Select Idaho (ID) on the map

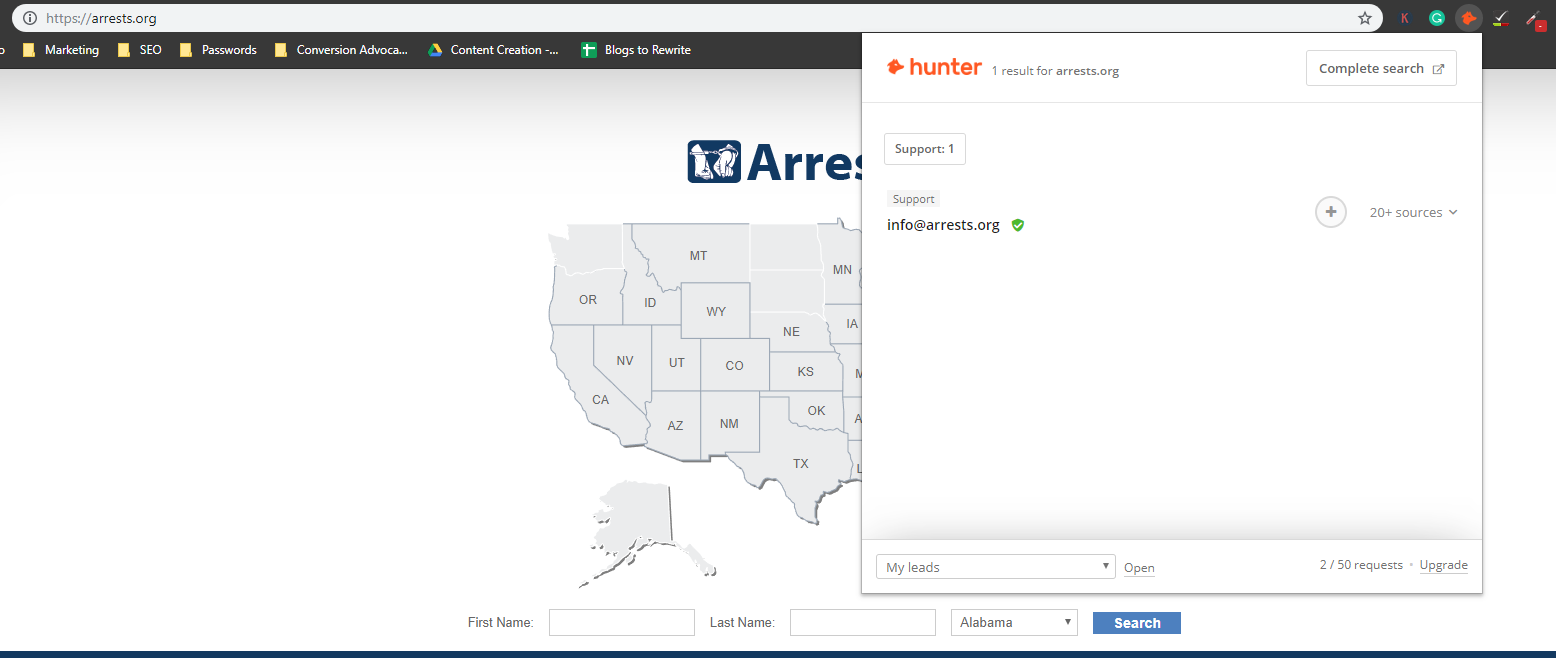pyautogui.click(x=650, y=302)
